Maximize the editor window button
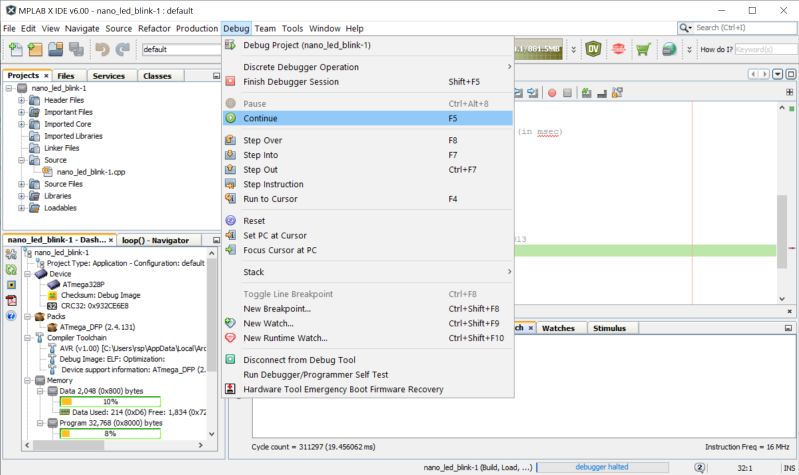 click(x=790, y=74)
